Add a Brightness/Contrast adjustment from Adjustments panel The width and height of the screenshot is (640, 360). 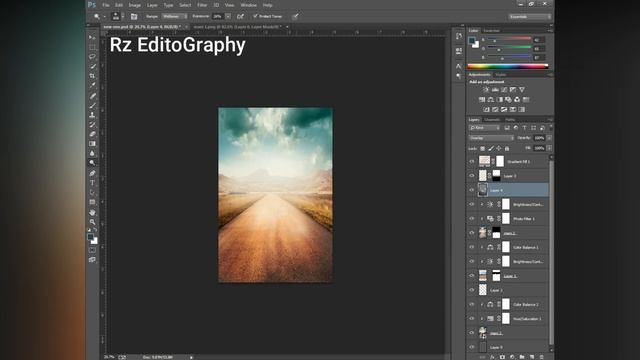pyautogui.click(x=486, y=90)
